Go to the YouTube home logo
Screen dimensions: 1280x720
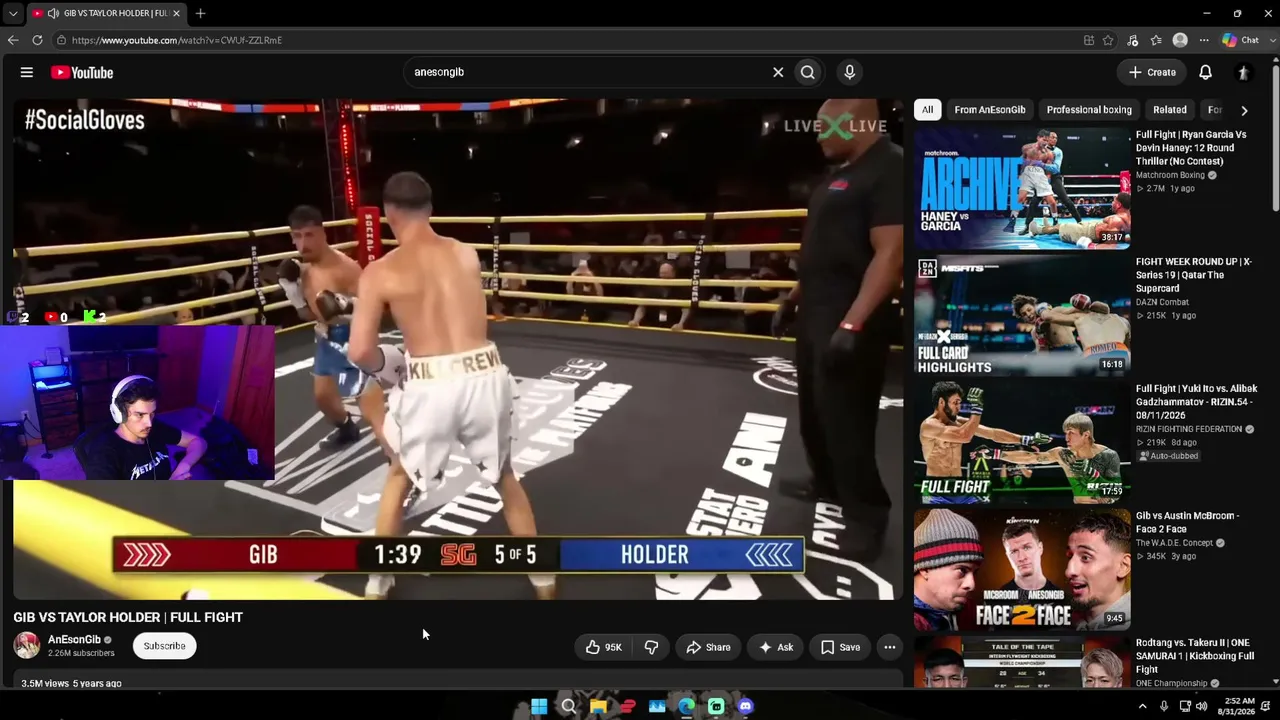[x=82, y=72]
